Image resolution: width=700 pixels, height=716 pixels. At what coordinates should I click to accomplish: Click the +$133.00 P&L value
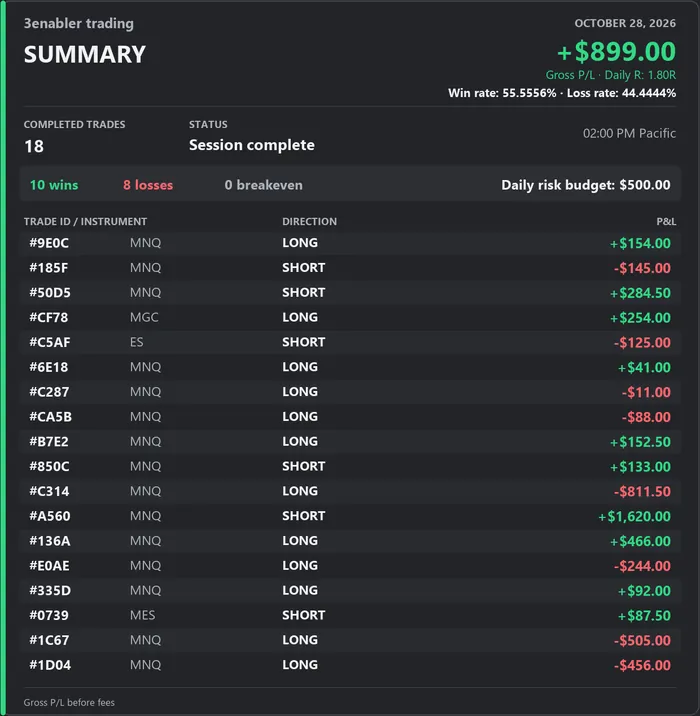click(640, 467)
